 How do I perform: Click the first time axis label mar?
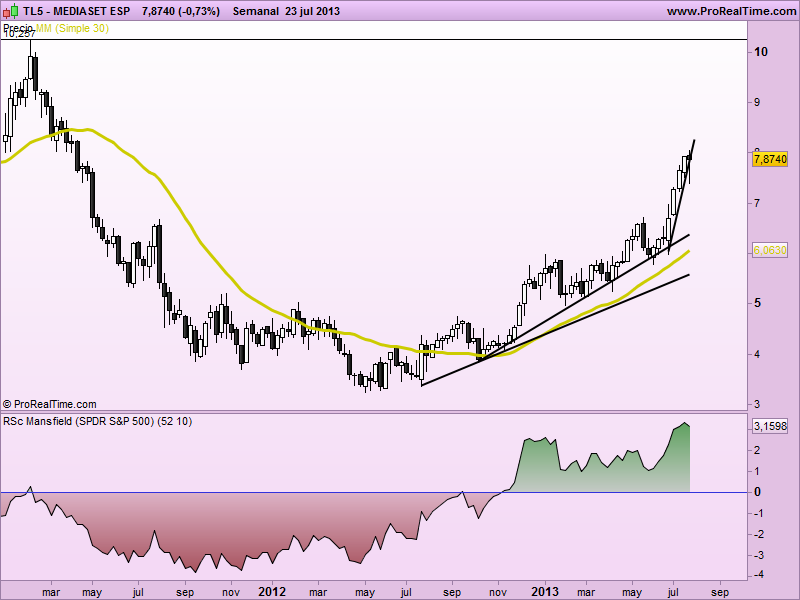(x=51, y=592)
